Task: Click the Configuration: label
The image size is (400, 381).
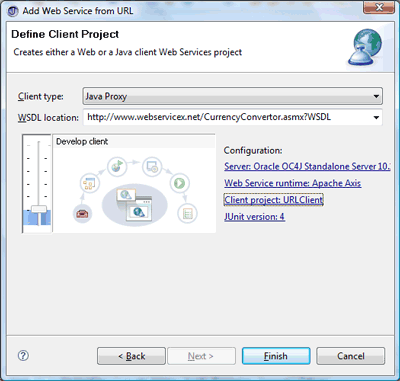Action: pyautogui.click(x=253, y=150)
